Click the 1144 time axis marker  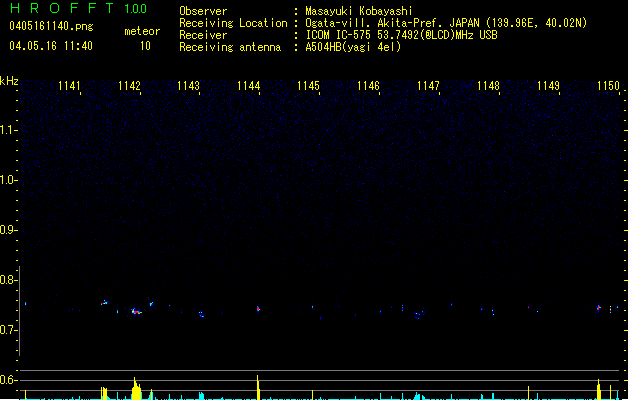pos(249,86)
